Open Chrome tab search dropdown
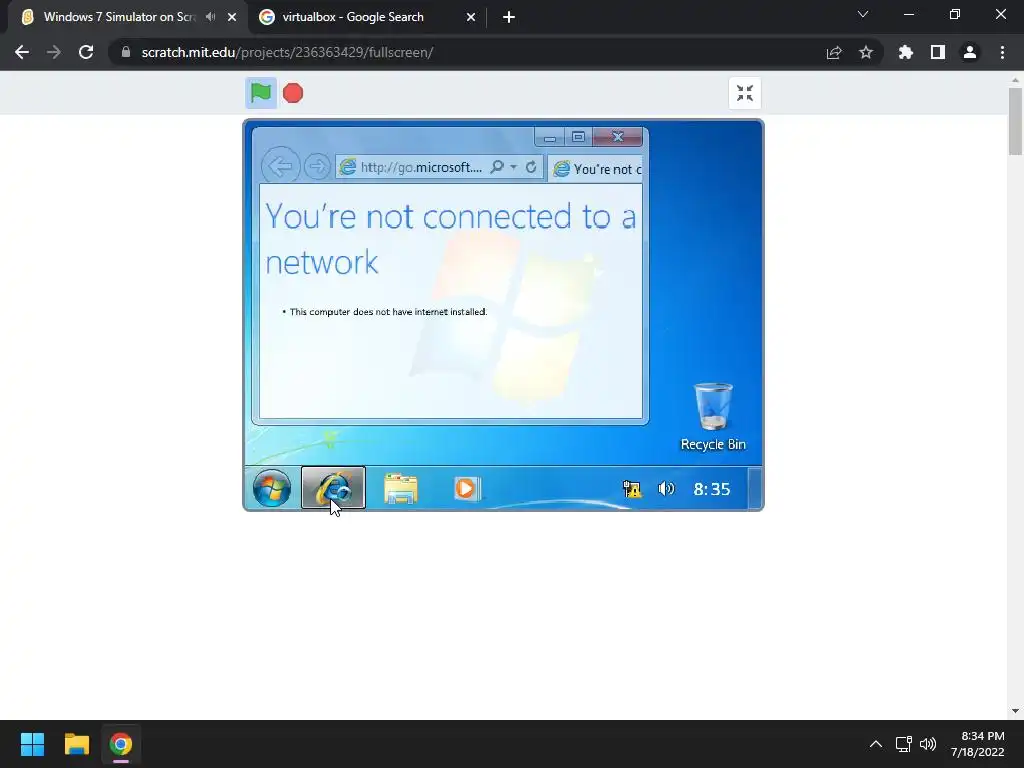Screen dimensions: 1024x768 (863, 14)
